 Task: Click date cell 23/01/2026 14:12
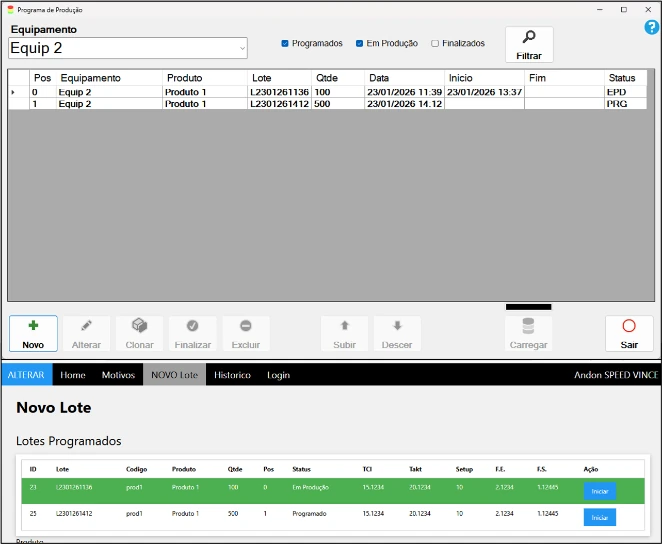pyautogui.click(x=404, y=104)
